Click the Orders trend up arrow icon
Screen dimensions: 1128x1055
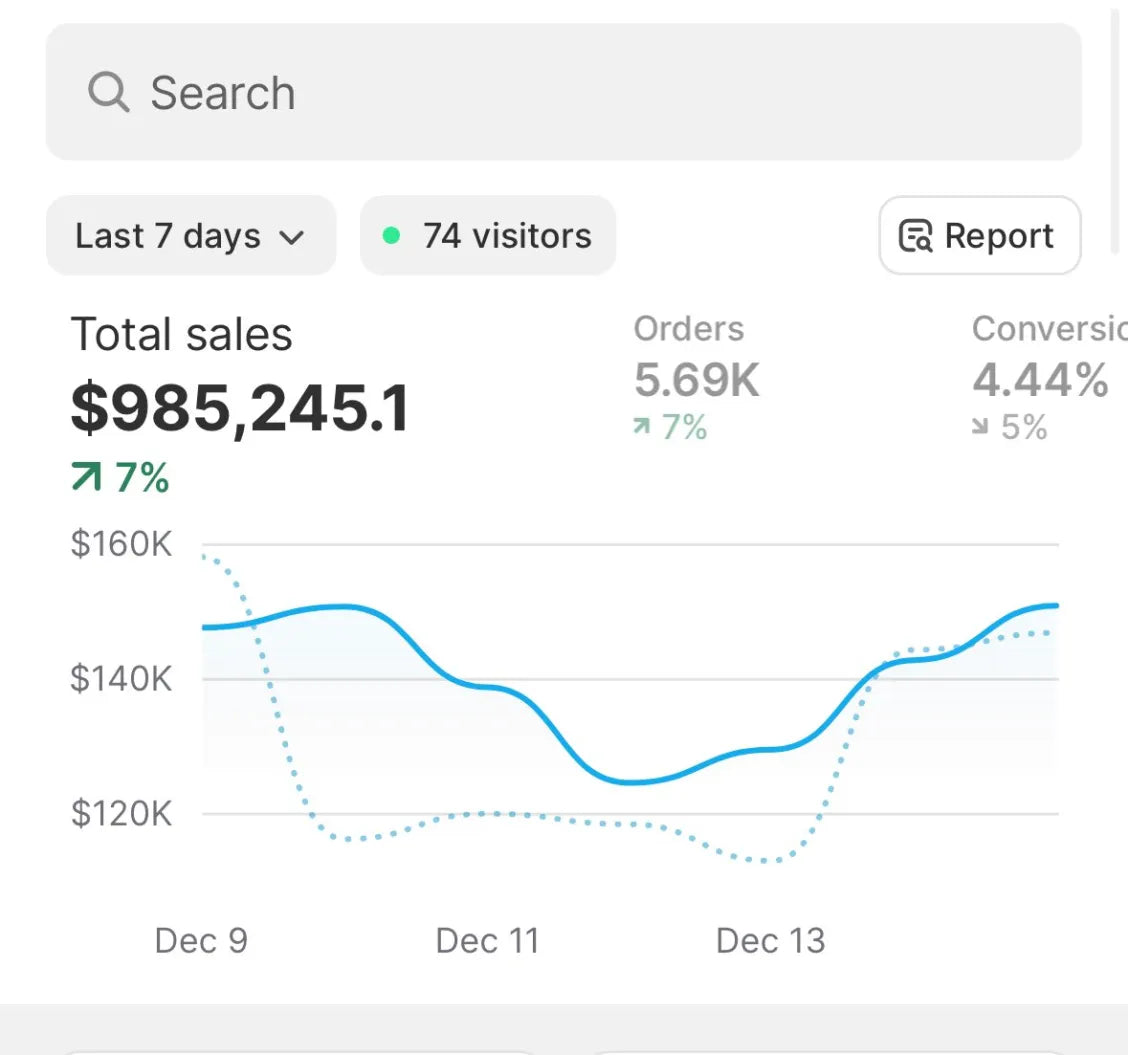point(642,428)
